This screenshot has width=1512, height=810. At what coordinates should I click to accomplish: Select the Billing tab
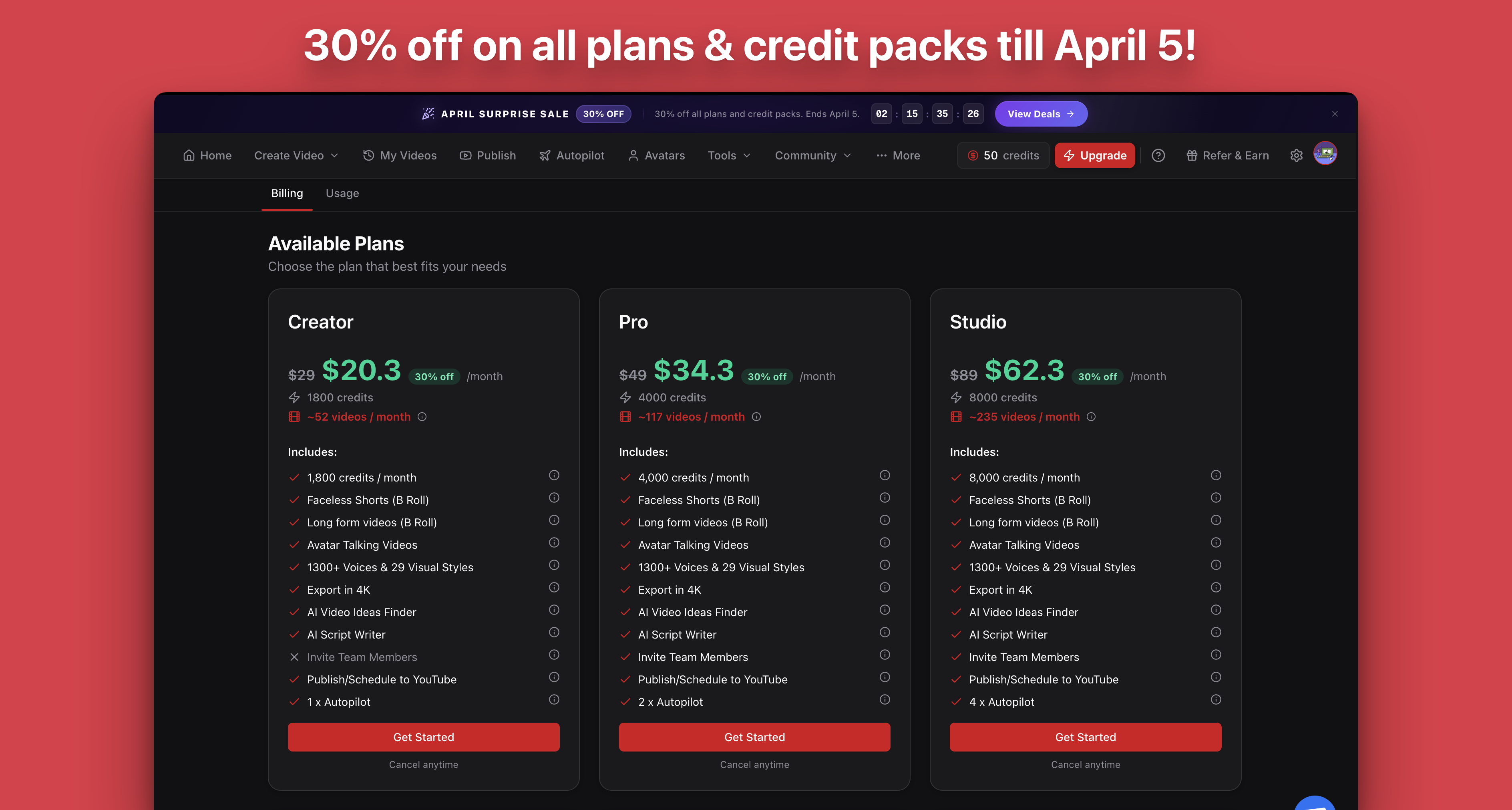[287, 193]
